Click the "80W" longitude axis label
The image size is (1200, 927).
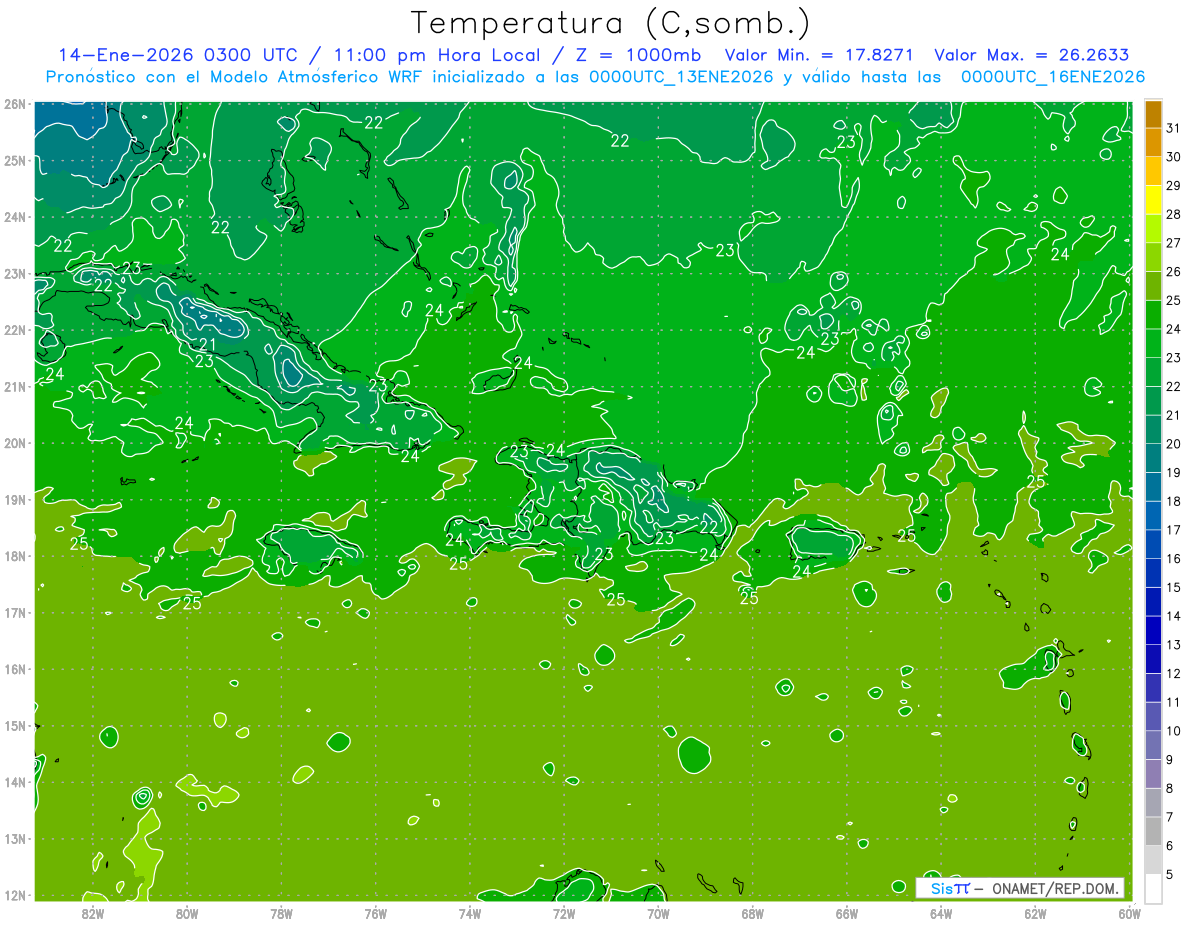click(x=187, y=913)
